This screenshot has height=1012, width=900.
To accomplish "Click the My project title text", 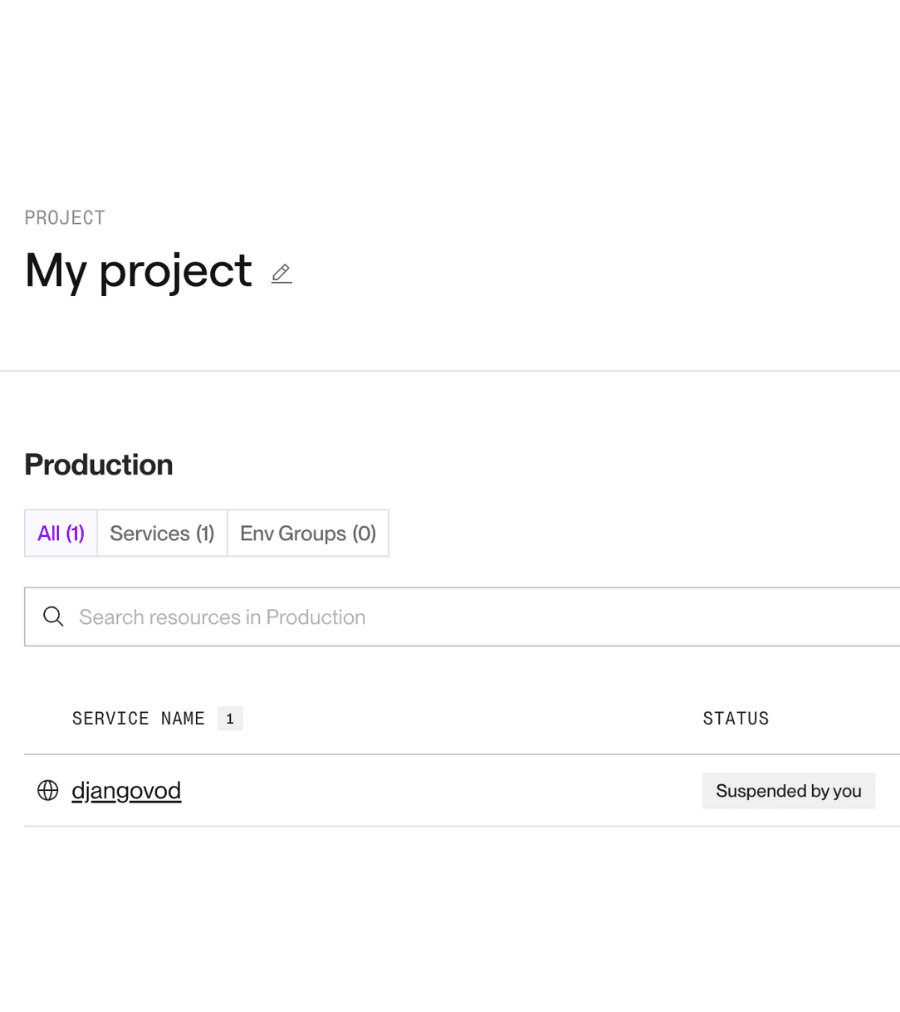I will pos(138,271).
